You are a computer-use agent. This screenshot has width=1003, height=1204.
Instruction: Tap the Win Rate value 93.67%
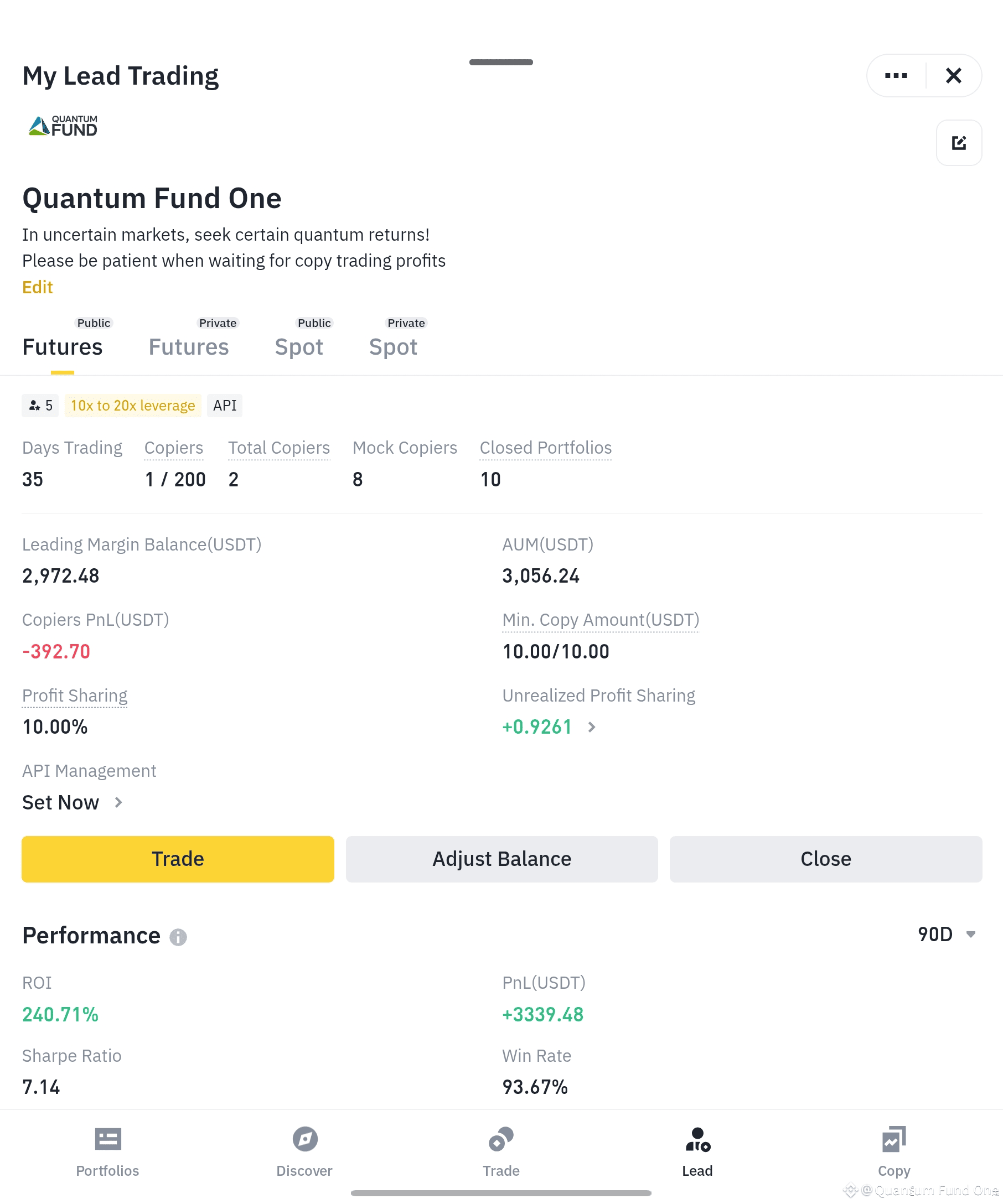click(535, 1087)
